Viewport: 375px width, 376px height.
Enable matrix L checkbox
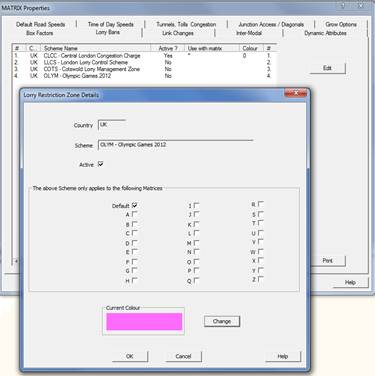[x=196, y=233]
